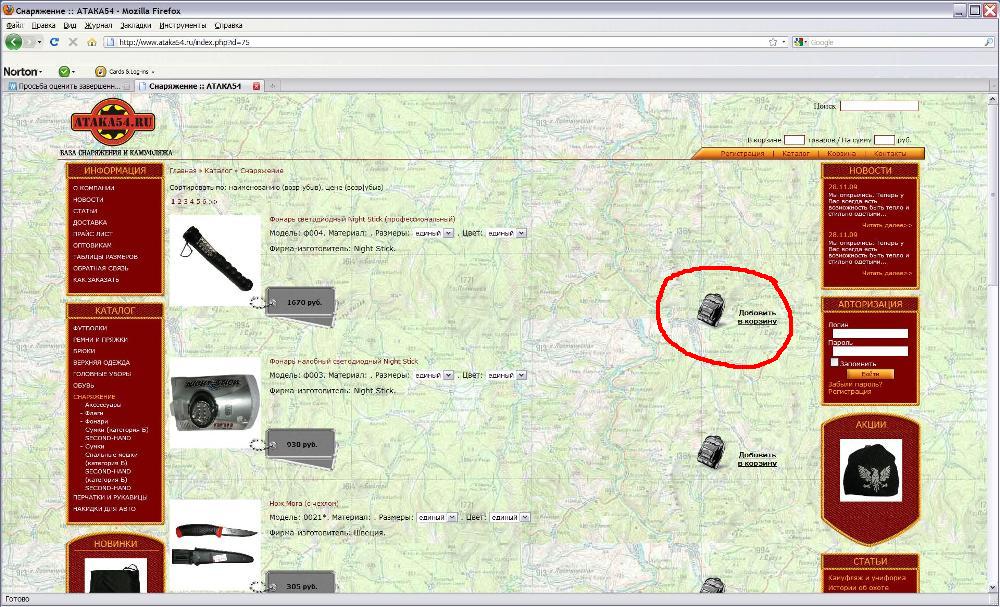Viewport: 1000px width, 607px height.
Task: Click the Firefox Back arrow button
Action: click(x=14, y=42)
